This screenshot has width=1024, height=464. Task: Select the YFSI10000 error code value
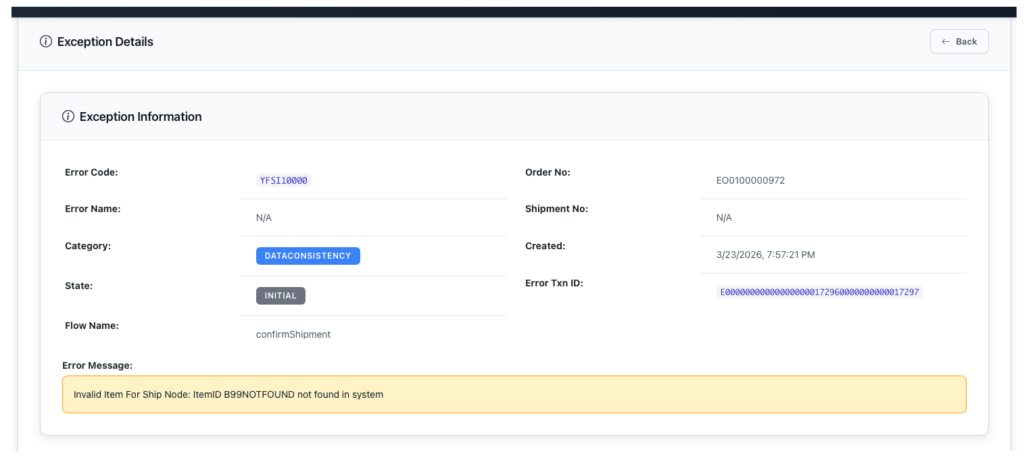pos(283,181)
